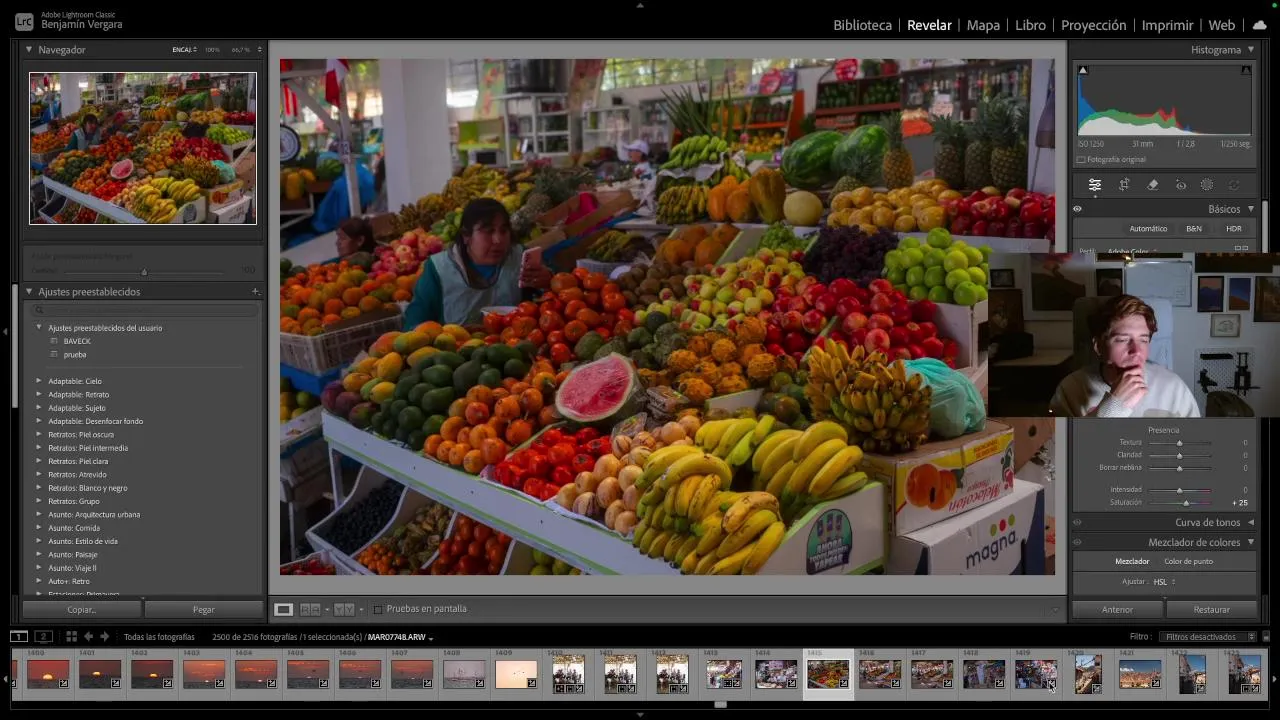The image size is (1280, 720).
Task: Select Navegador preview thumbnail
Action: (x=143, y=148)
